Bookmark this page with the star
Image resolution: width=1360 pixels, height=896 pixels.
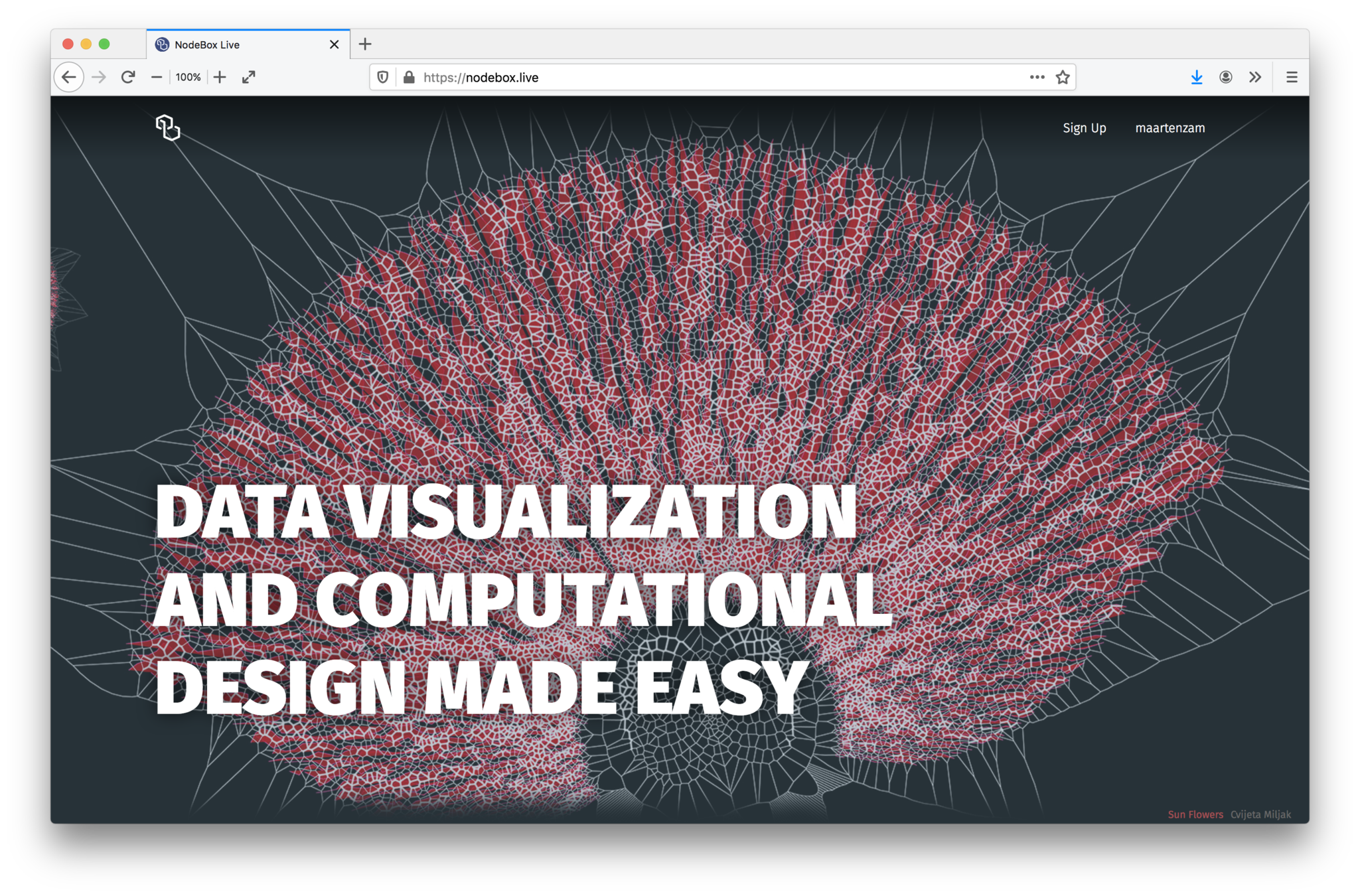pos(1063,77)
